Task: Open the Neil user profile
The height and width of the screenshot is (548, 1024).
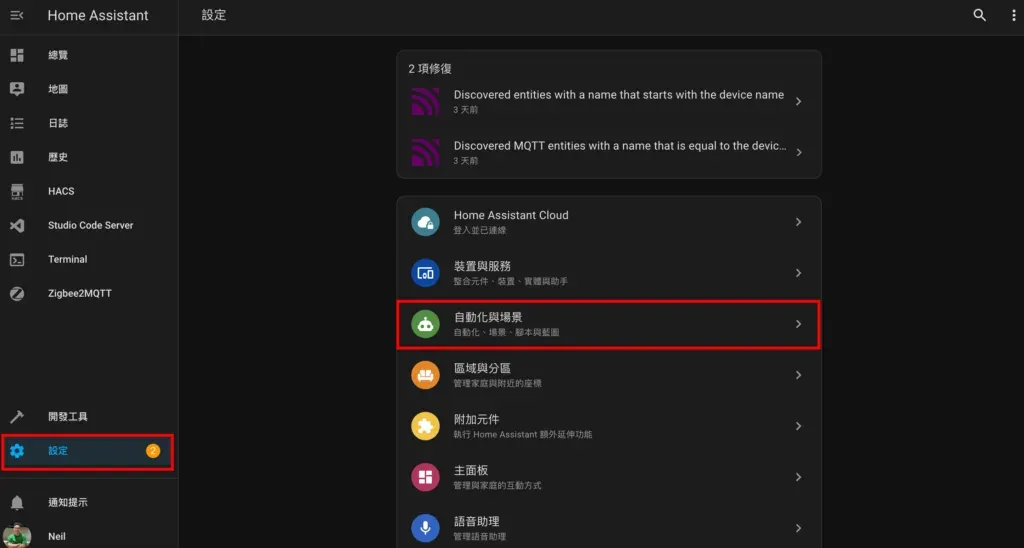Action: pyautogui.click(x=57, y=536)
